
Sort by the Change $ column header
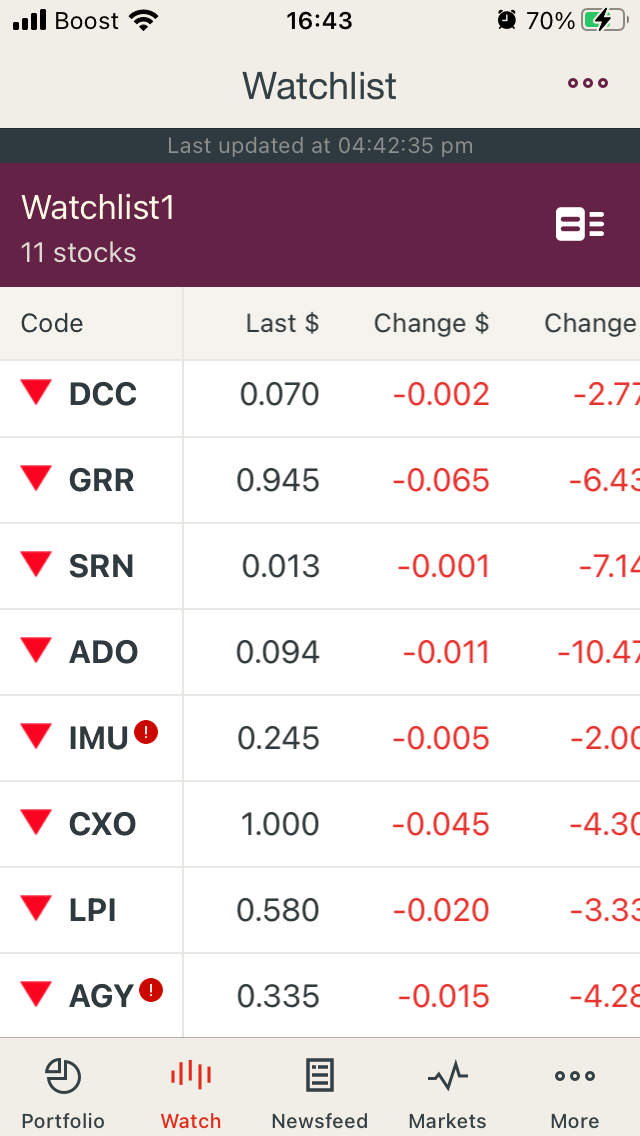point(431,323)
